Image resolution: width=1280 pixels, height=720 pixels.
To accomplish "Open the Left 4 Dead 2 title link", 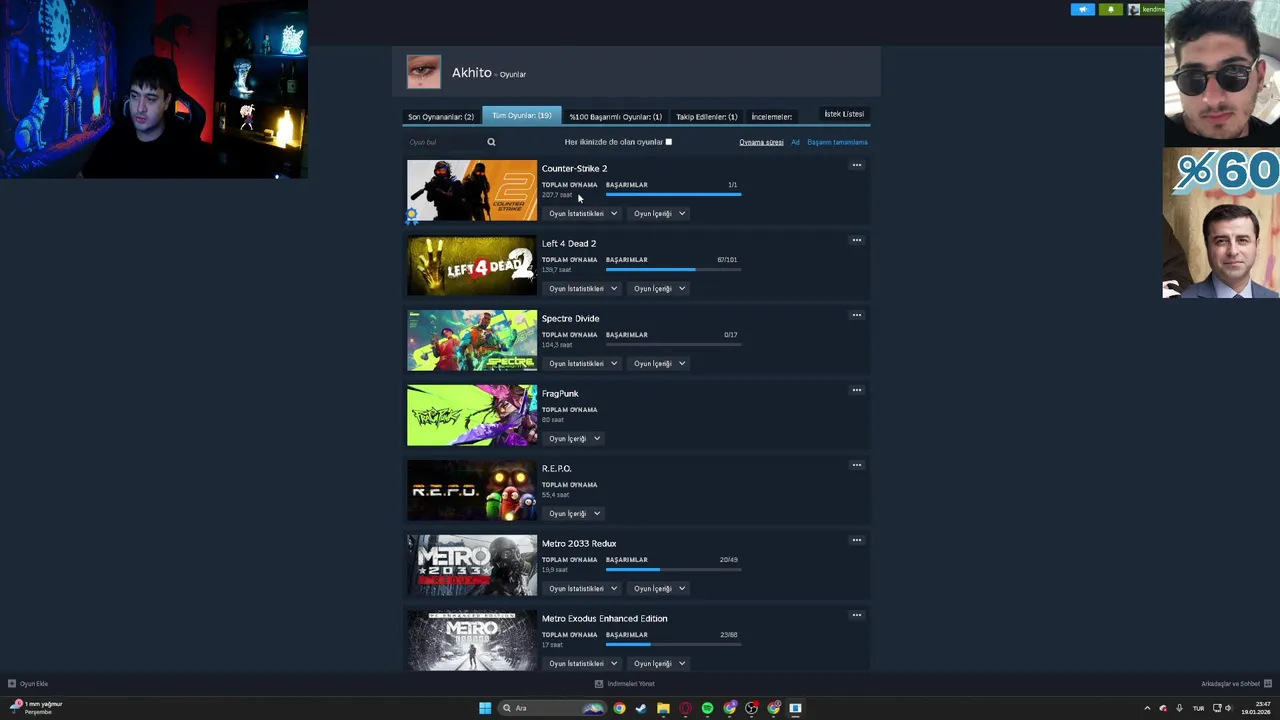I will [x=569, y=243].
